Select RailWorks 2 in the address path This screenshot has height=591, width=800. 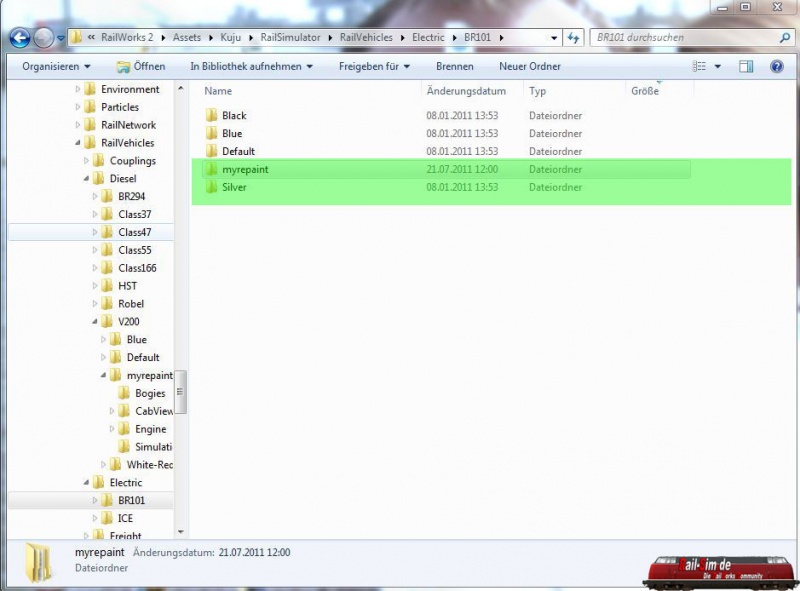127,37
